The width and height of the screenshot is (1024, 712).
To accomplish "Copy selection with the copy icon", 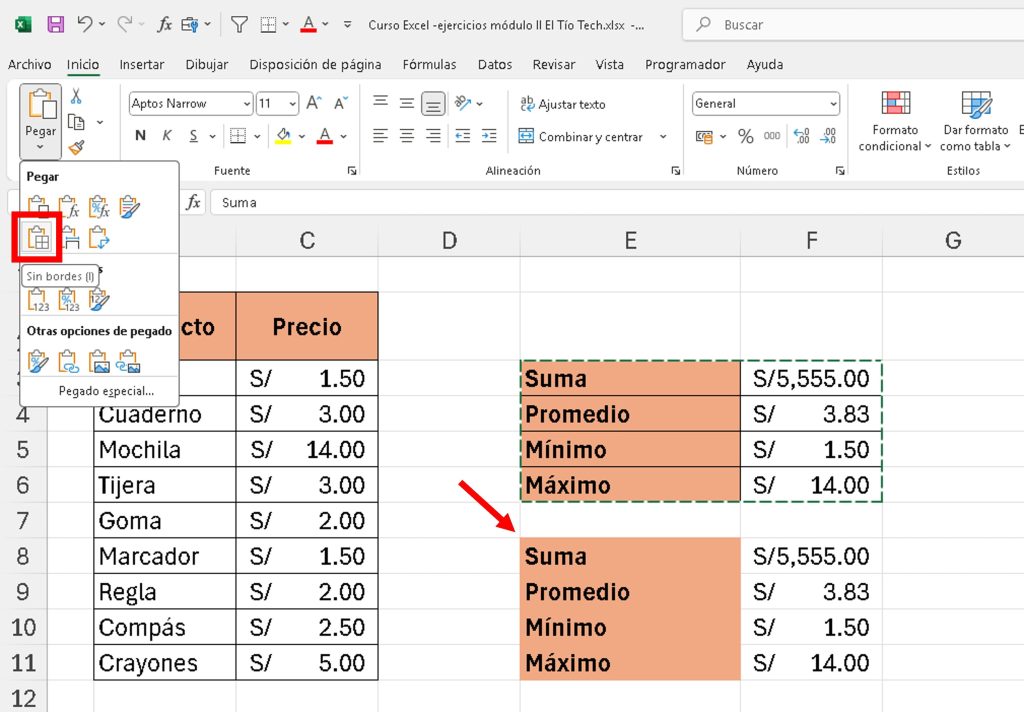I will (x=76, y=122).
